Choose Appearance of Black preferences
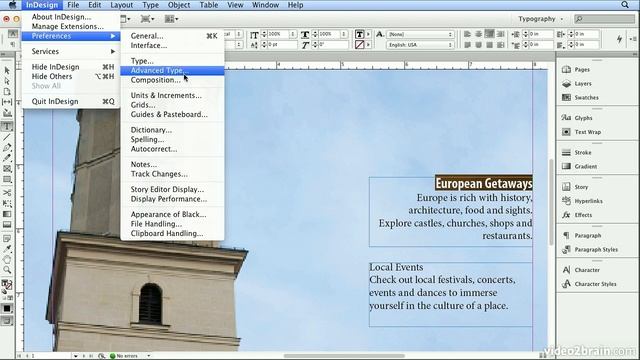Screen dimensions: 640x360 tap(172, 214)
